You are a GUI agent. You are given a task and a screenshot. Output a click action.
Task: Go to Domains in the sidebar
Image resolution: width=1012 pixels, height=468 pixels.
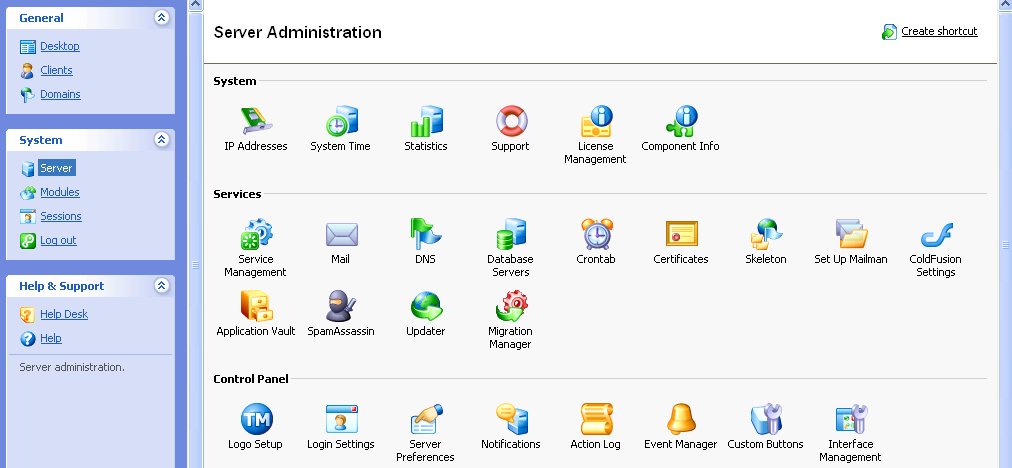(x=60, y=94)
